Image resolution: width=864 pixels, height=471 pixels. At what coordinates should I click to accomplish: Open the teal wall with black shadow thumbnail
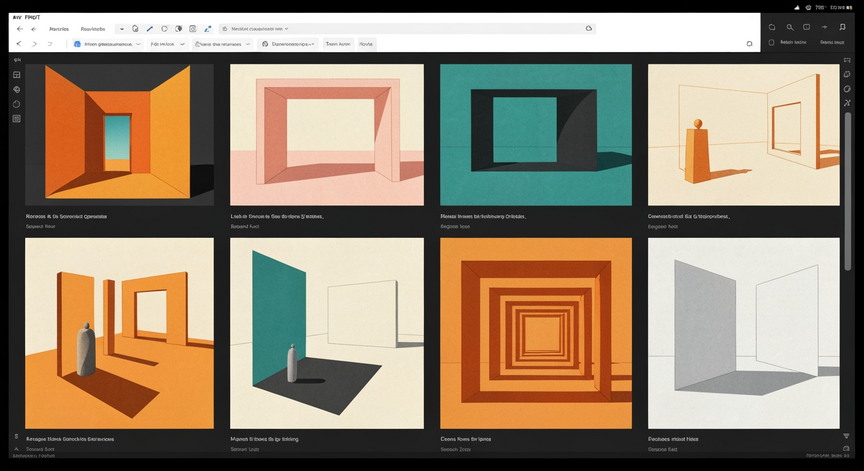coord(327,333)
